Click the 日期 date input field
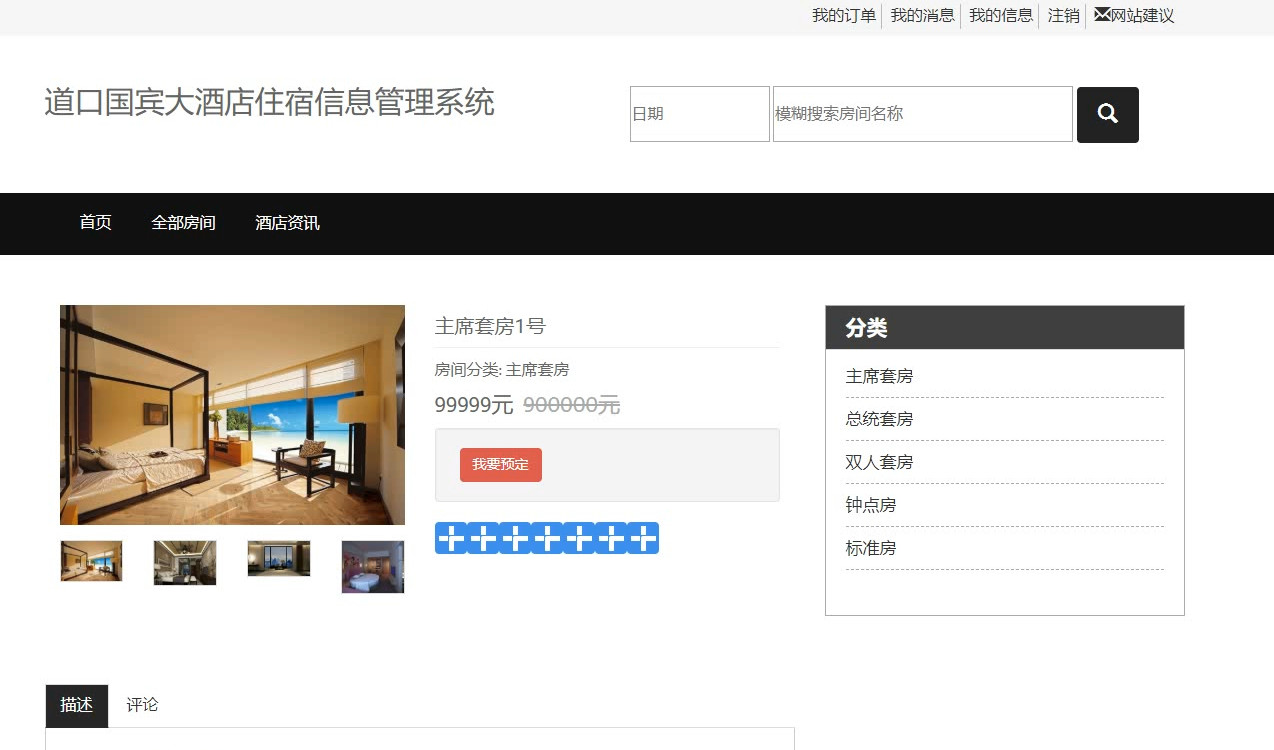This screenshot has width=1274, height=750. tap(700, 114)
